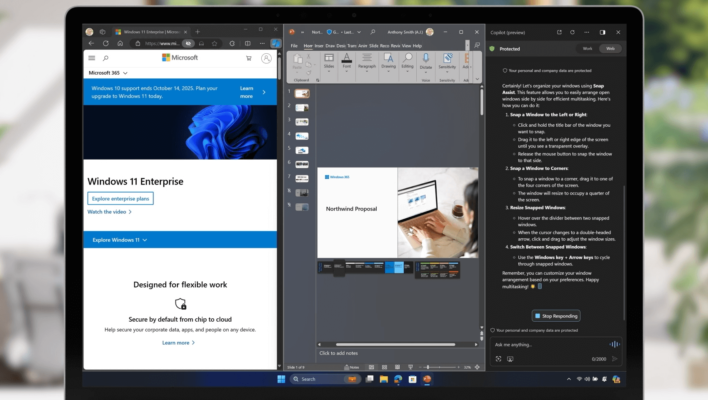Click zoom in plus on status bar
708x400 pixels.
[460, 367]
